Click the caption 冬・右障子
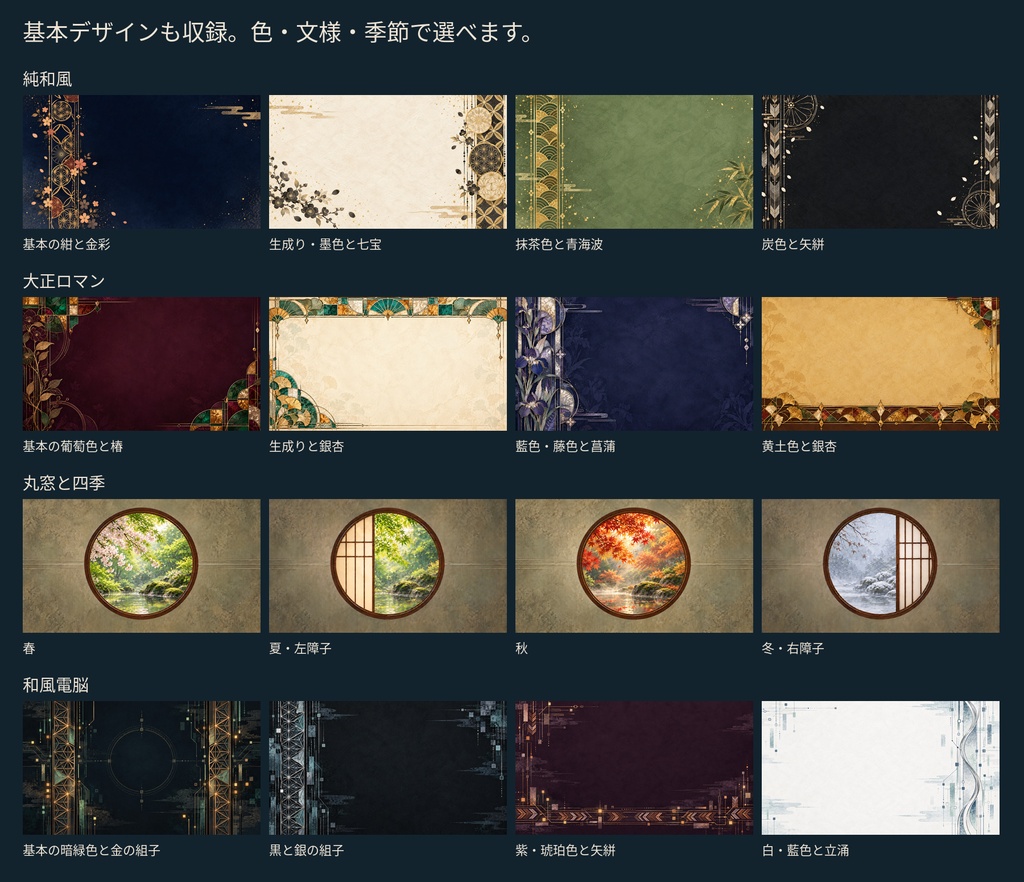Screen dimensions: 1024x882 click(x=793, y=648)
